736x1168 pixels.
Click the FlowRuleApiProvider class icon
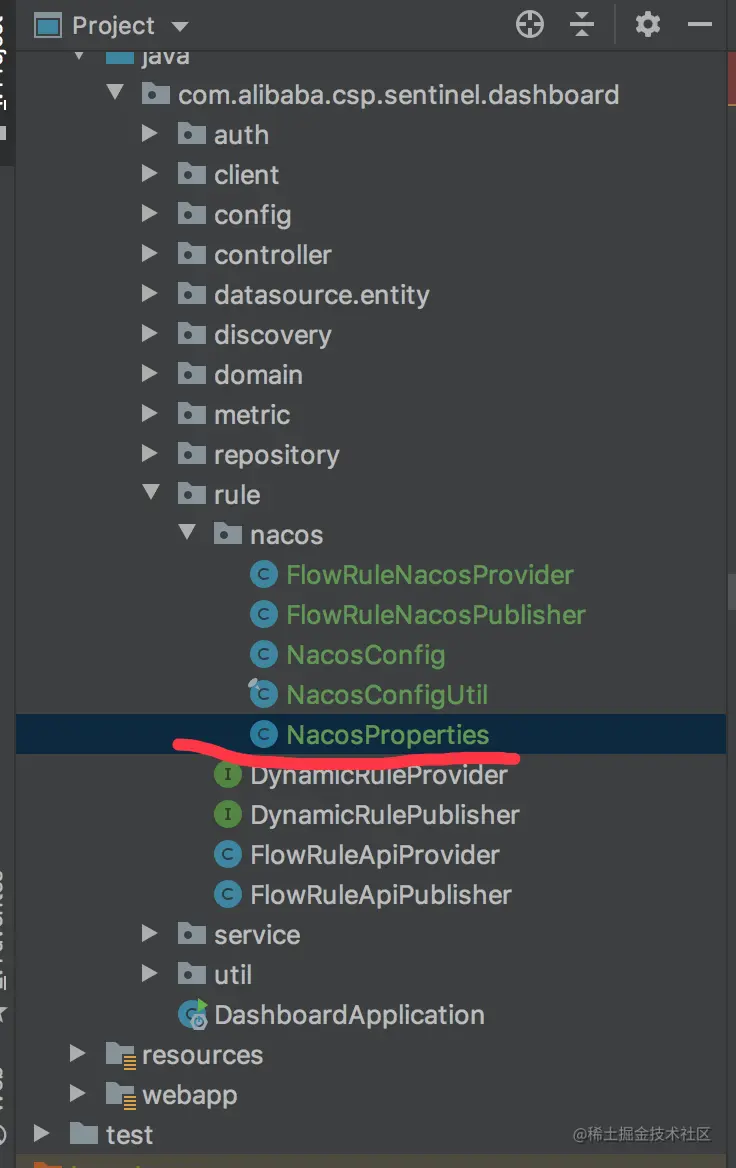pyautogui.click(x=228, y=854)
